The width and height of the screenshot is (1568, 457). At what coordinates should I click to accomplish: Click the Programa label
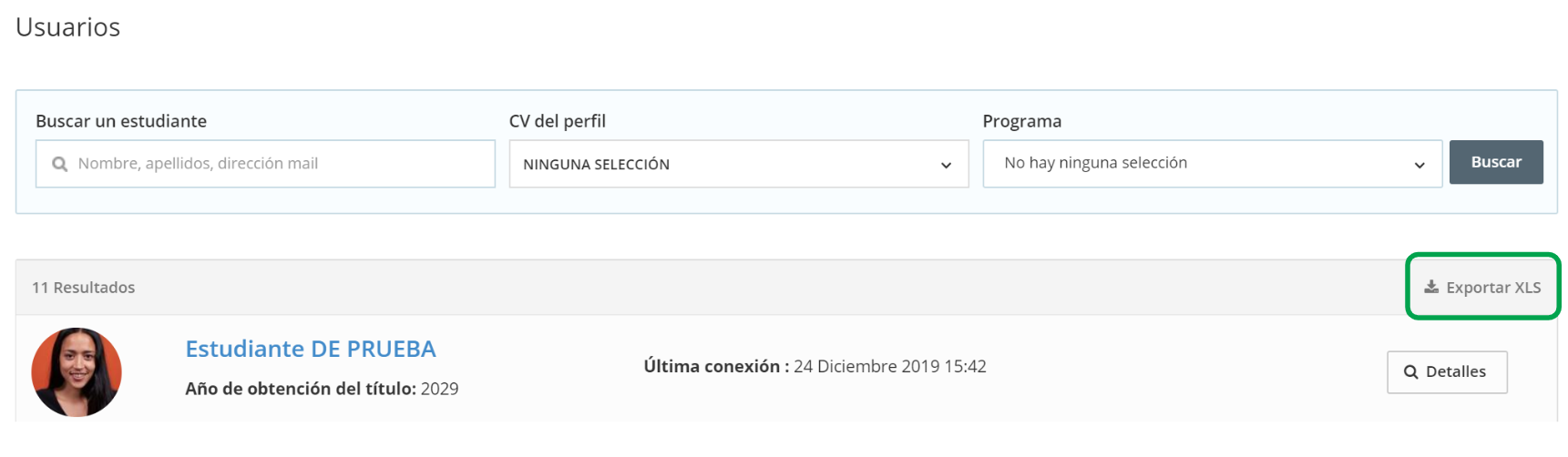[1021, 121]
